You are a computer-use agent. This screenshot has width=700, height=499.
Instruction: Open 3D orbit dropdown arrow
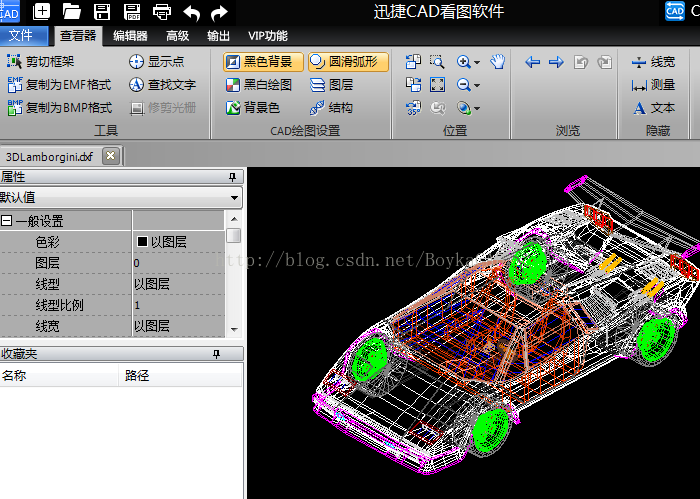(x=477, y=109)
